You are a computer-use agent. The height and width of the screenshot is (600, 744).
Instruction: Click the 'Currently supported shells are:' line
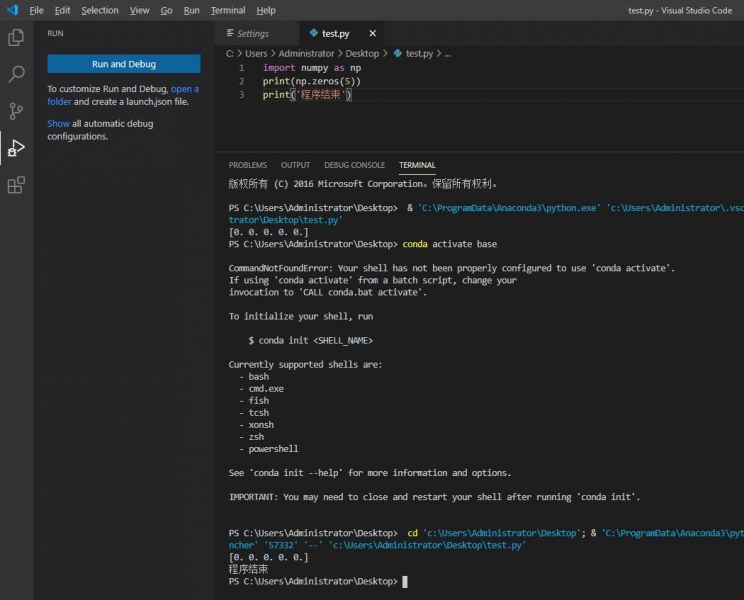pos(305,364)
